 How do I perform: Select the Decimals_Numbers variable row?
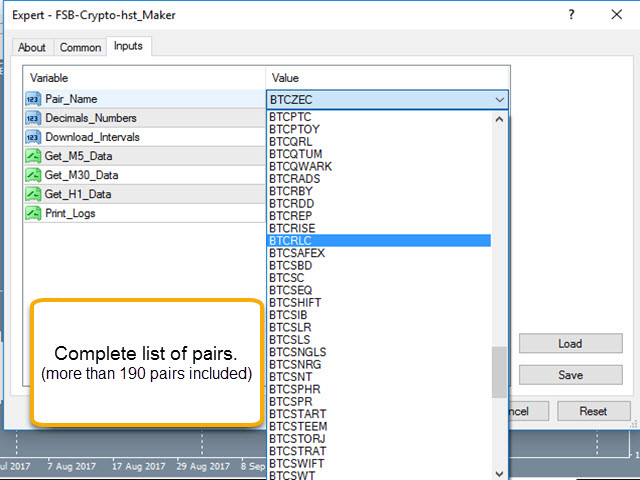tap(145, 118)
